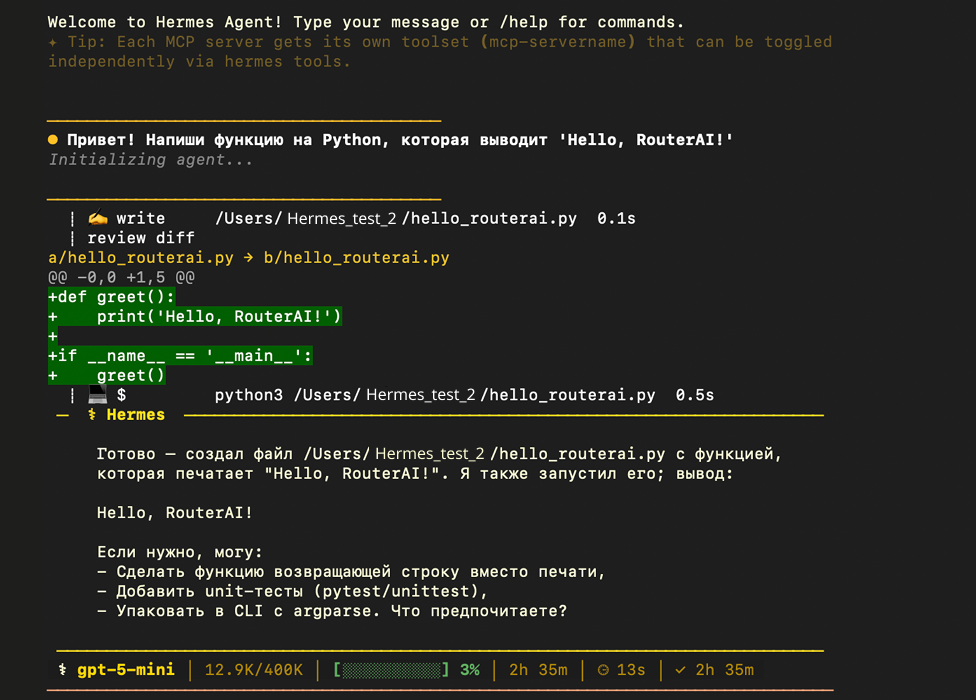Click the 3% context percentage
976x700 pixels.
click(x=470, y=670)
